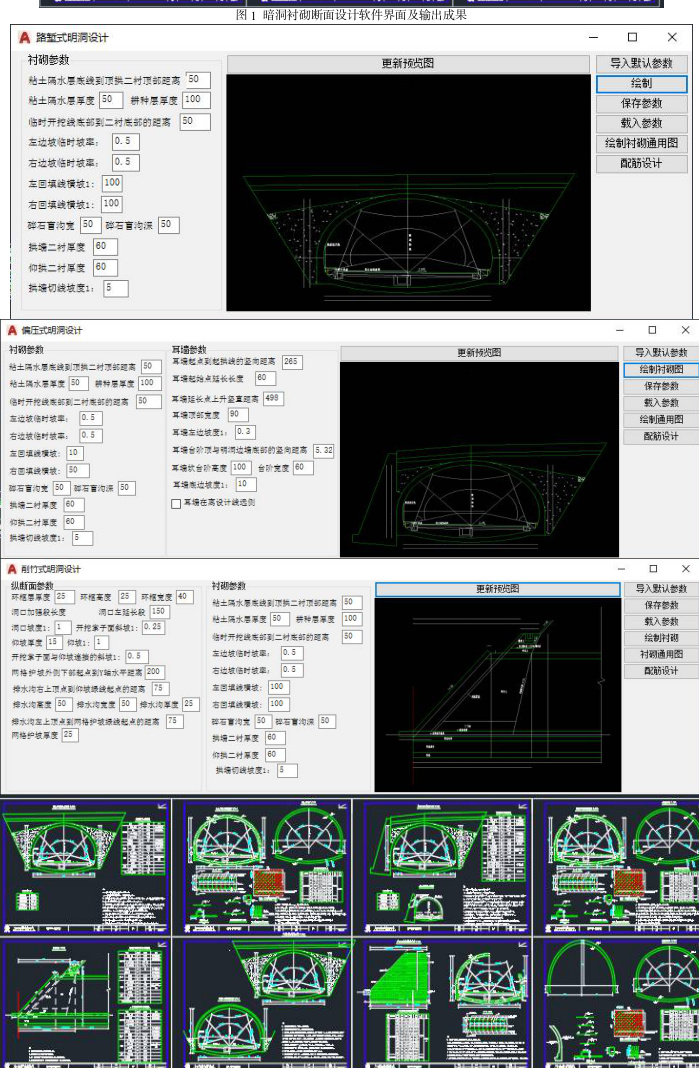Screen dimensions: 699x1068
Task: Click AutoCAD icon in 偏压式明洞设计 title bar
Action: (12, 330)
